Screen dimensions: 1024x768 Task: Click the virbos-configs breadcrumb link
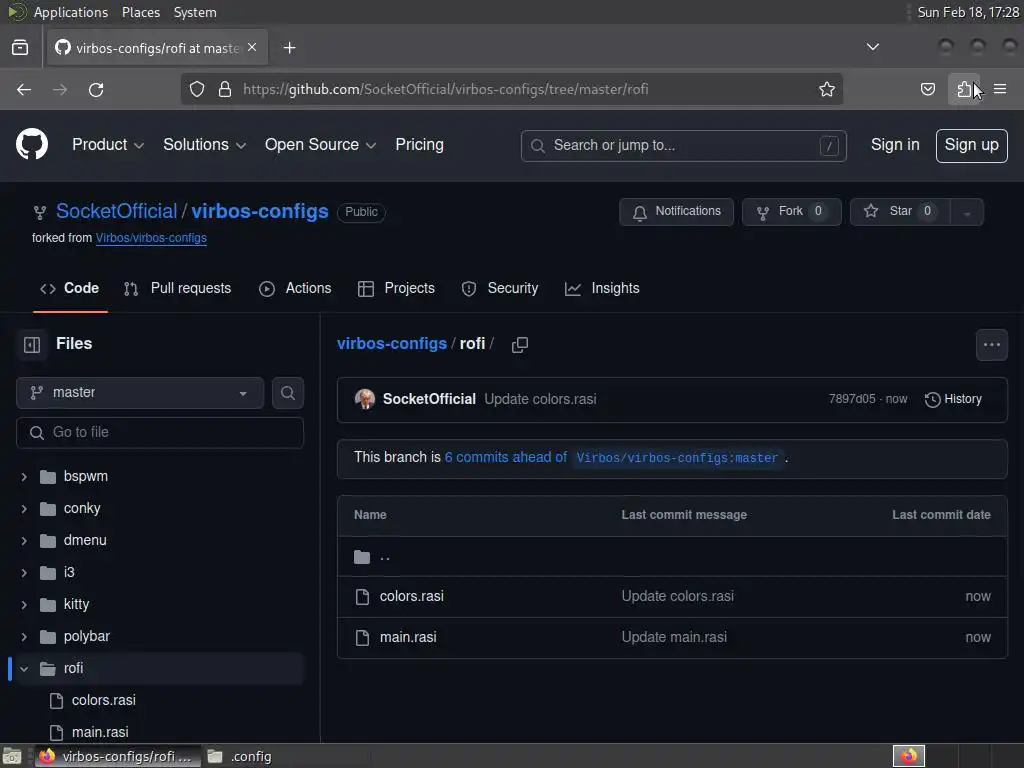click(392, 344)
